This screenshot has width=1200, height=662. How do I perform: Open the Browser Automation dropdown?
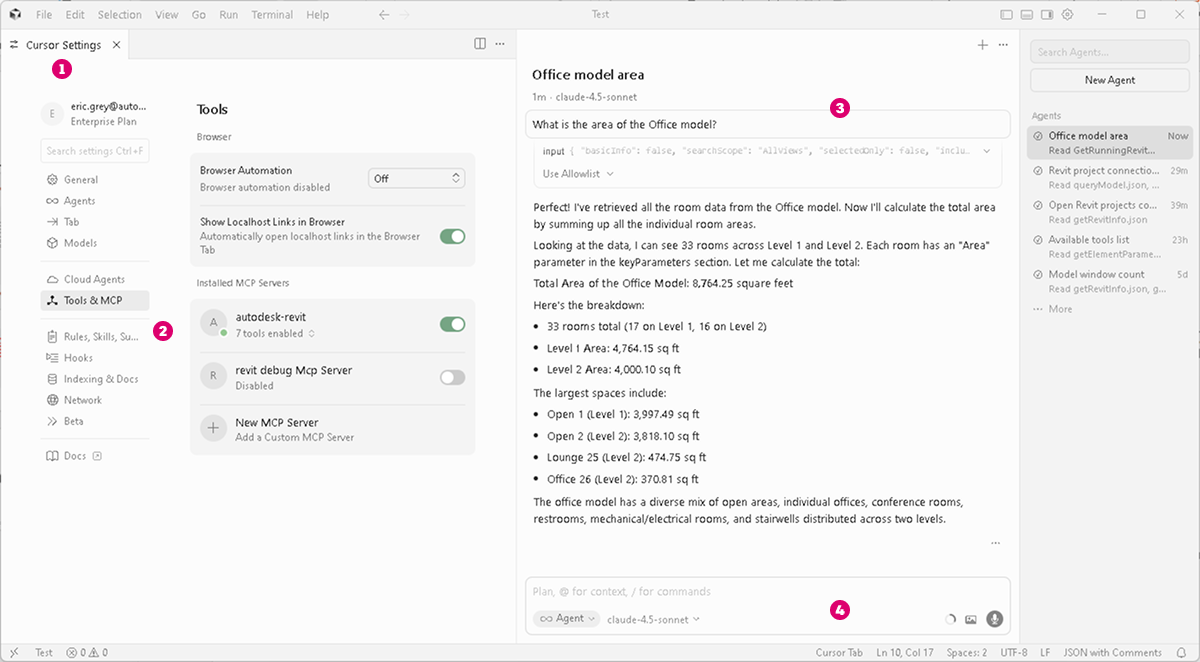pyautogui.click(x=417, y=178)
